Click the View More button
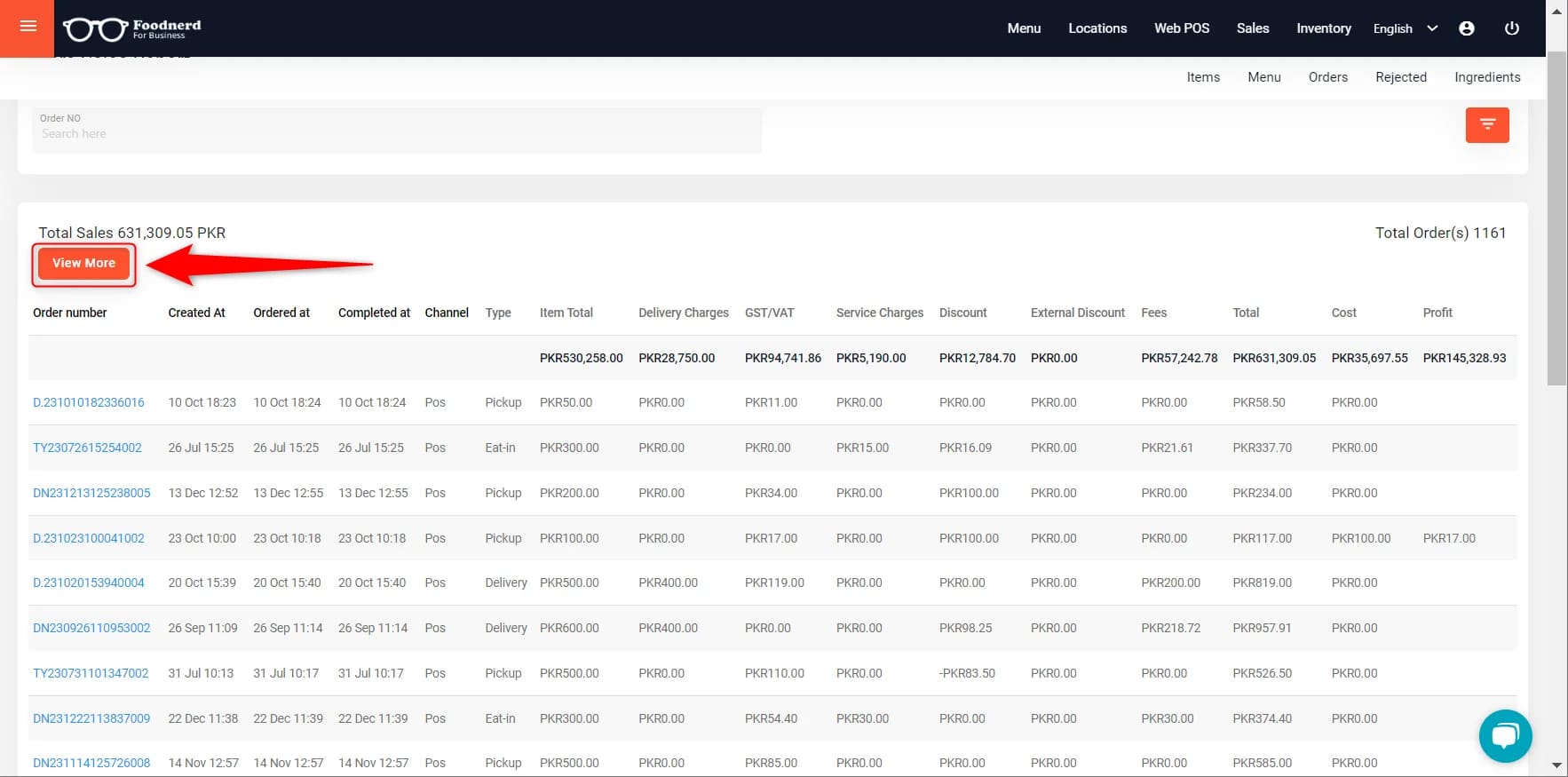Image resolution: width=1568 pixels, height=777 pixels. click(x=83, y=263)
